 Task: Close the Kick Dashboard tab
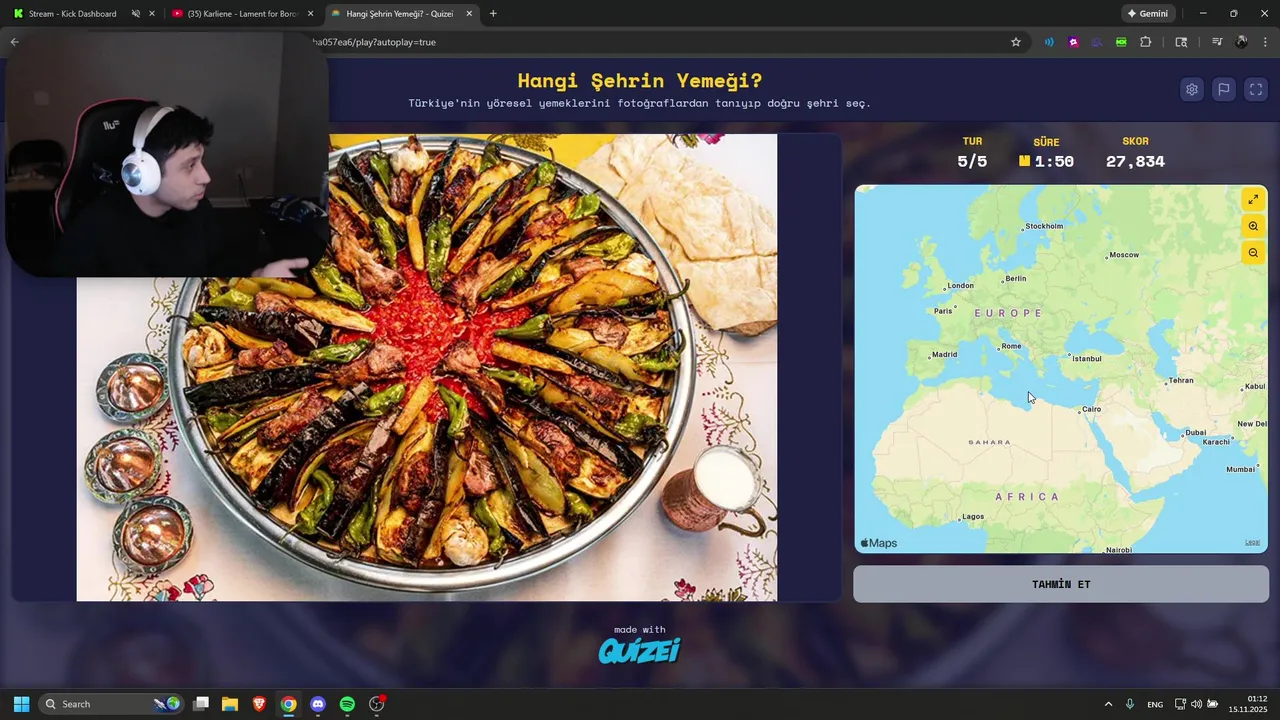(152, 14)
